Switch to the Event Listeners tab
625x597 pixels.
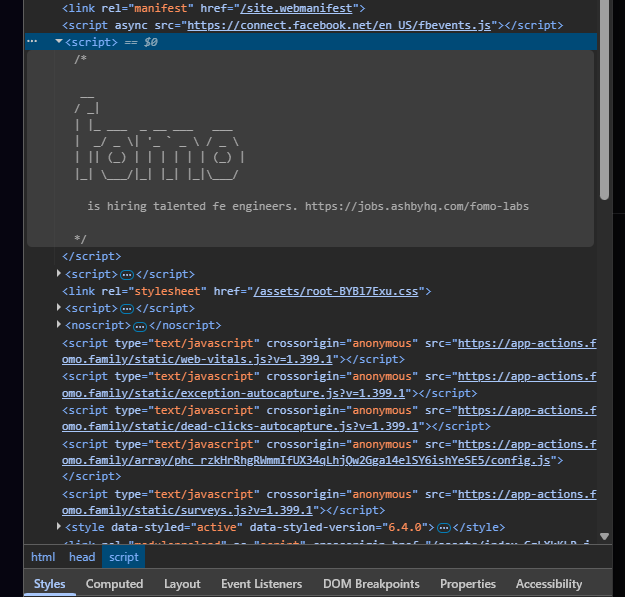[261, 584]
